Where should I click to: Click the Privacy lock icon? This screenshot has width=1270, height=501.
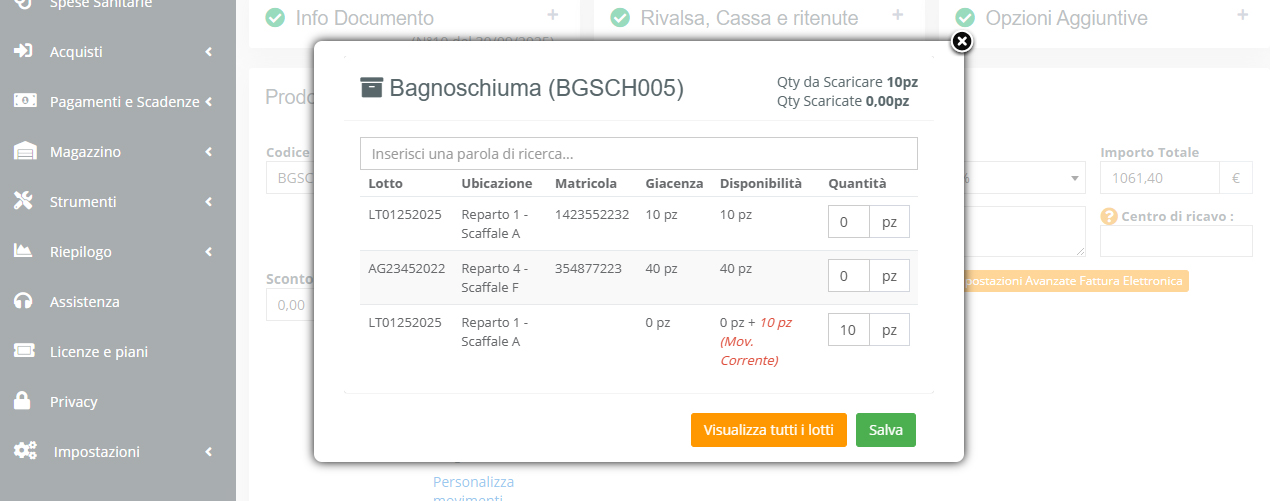(24, 401)
